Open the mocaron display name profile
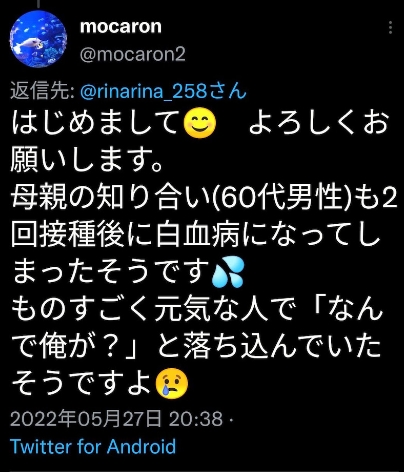 point(121,27)
